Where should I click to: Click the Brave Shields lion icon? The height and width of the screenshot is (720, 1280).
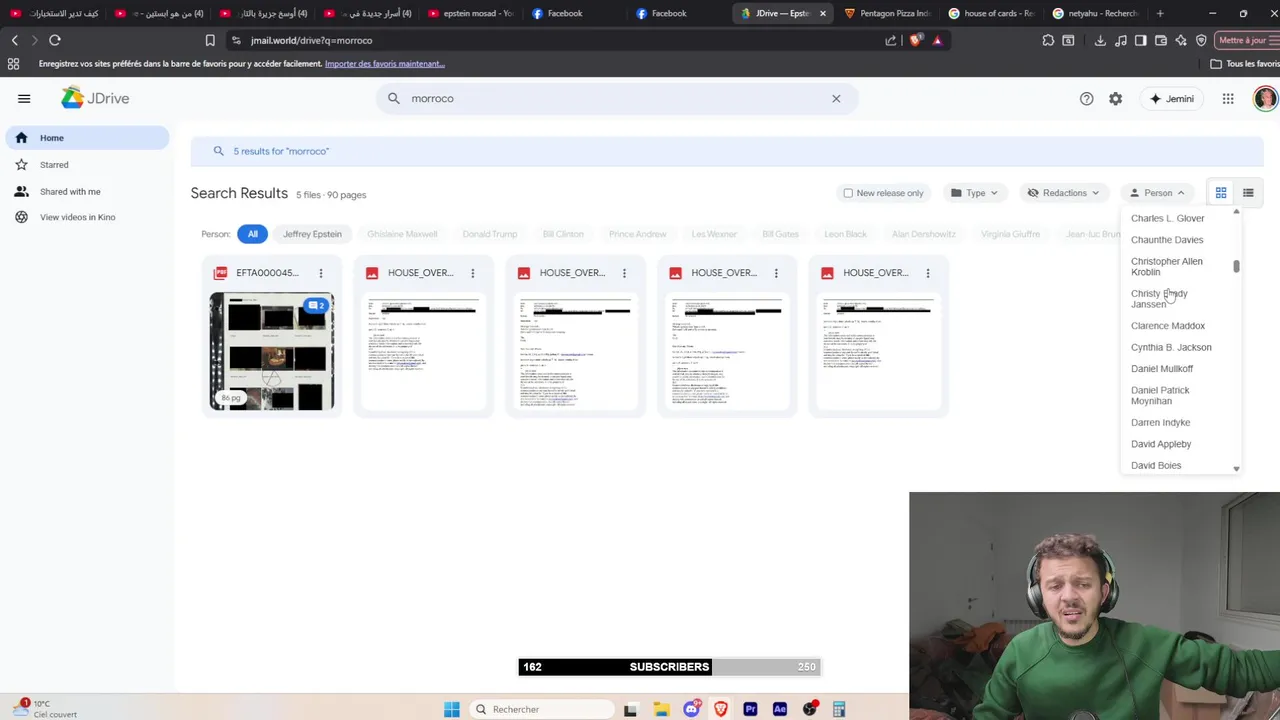click(x=915, y=40)
